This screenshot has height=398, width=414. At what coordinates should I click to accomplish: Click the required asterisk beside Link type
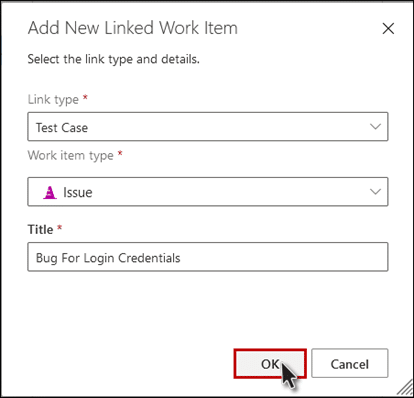[85, 97]
